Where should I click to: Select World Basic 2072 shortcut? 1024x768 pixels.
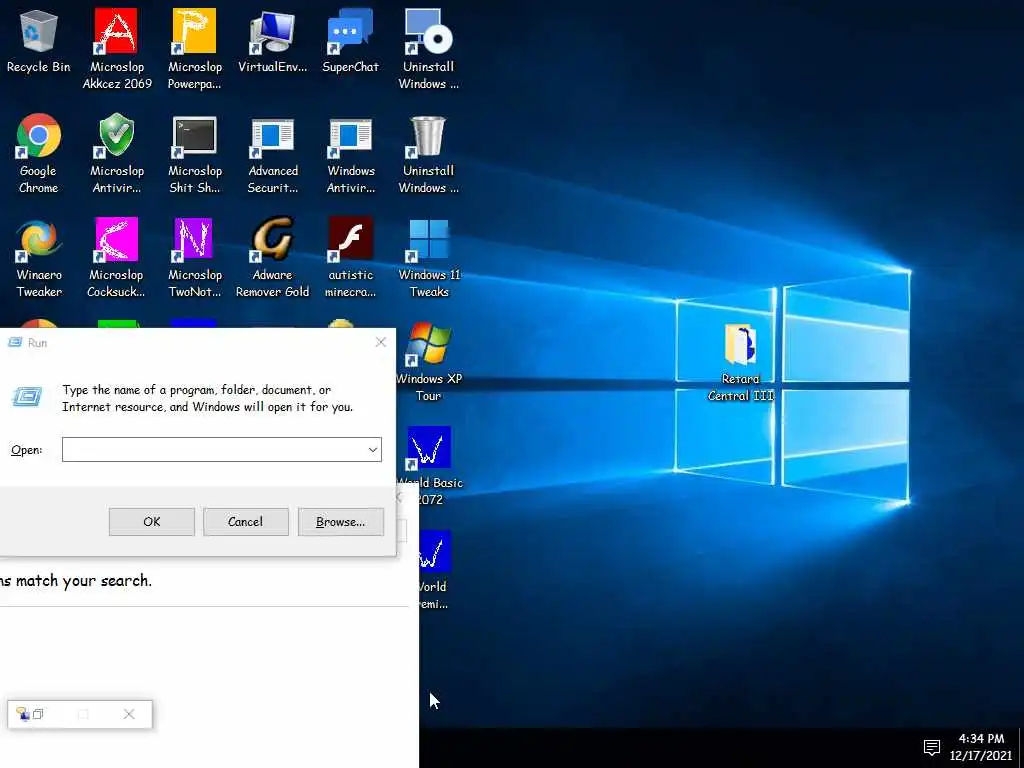click(x=429, y=466)
